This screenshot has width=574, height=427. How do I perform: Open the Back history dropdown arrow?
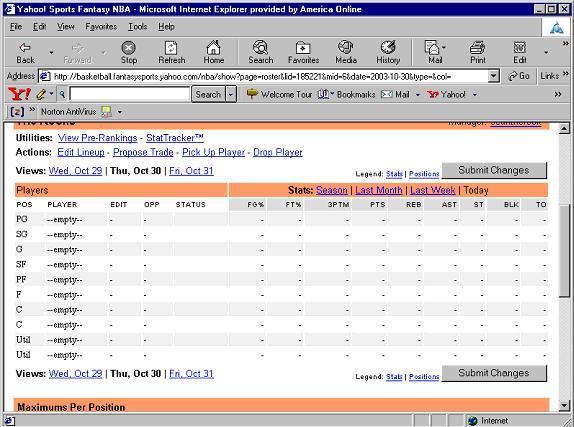pos(51,52)
